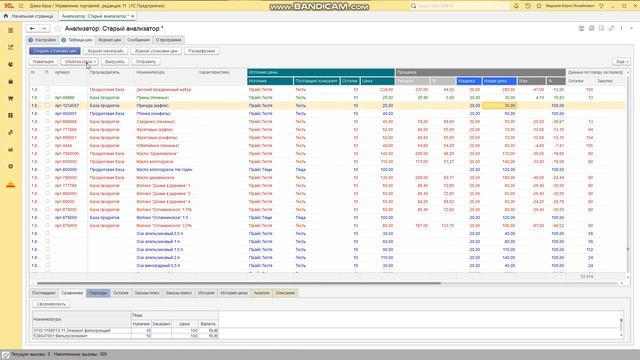Expand the Данные по товару за период dropdown arrow
This screenshot has height=360, width=640.
point(628,72)
